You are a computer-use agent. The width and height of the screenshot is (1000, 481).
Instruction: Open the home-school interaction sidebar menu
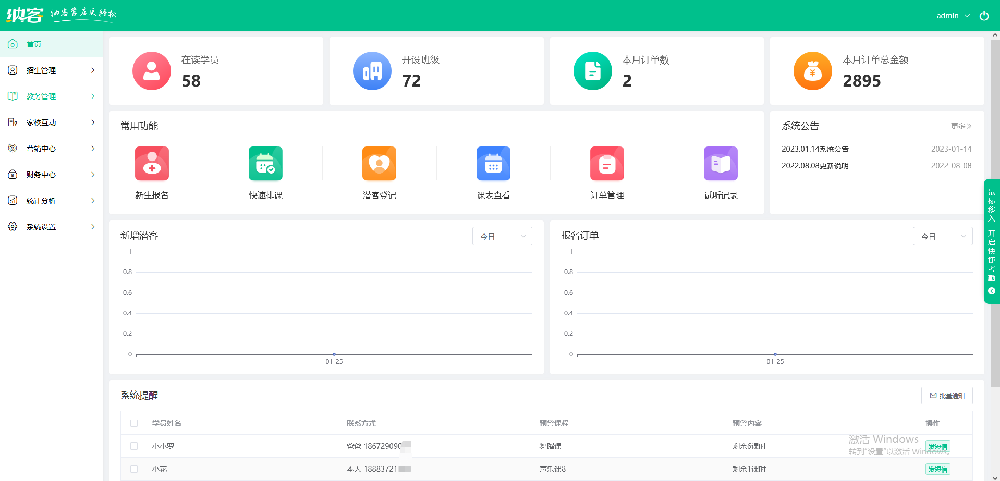coord(51,122)
